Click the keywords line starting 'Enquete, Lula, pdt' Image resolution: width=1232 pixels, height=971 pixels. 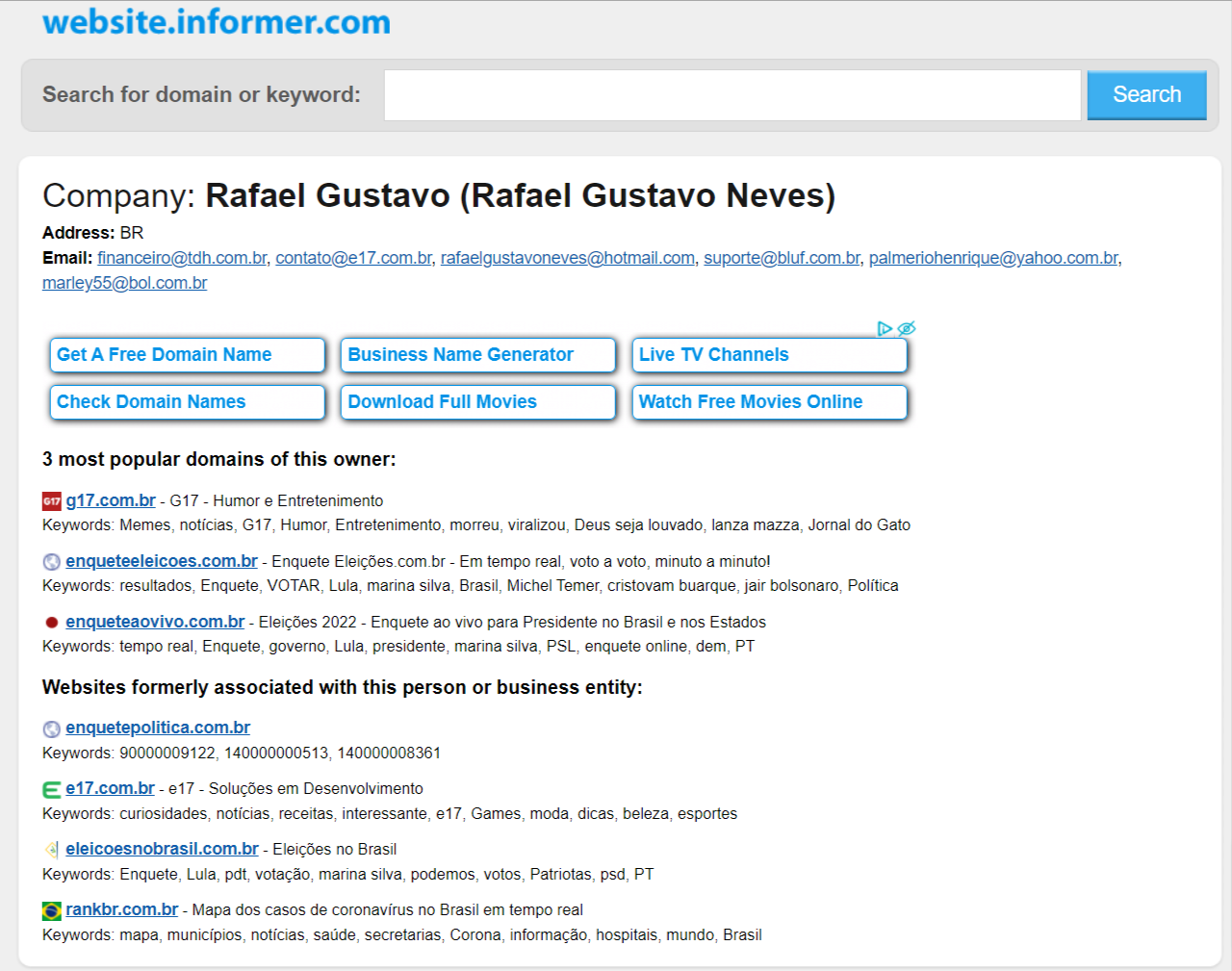pyautogui.click(x=348, y=875)
